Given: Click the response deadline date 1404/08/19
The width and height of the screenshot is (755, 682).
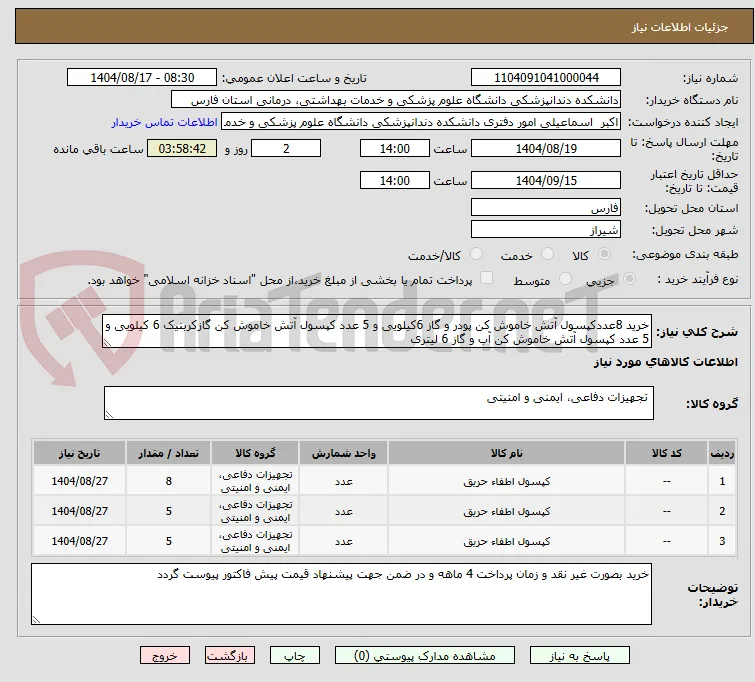Looking at the screenshot, I should [x=546, y=148].
